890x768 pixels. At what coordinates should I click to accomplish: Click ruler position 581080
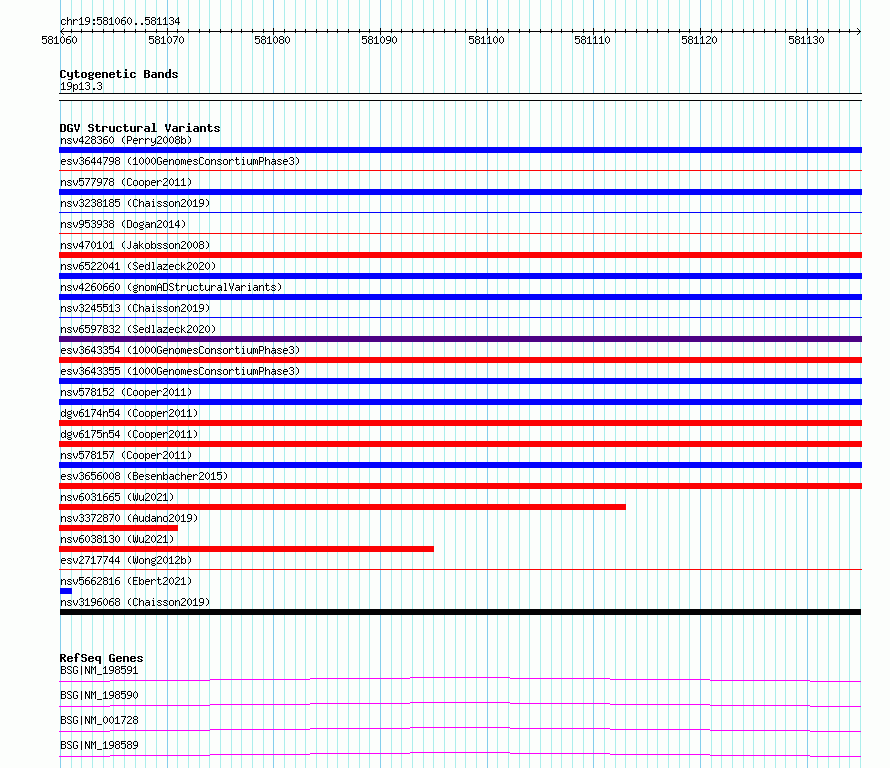tap(272, 40)
